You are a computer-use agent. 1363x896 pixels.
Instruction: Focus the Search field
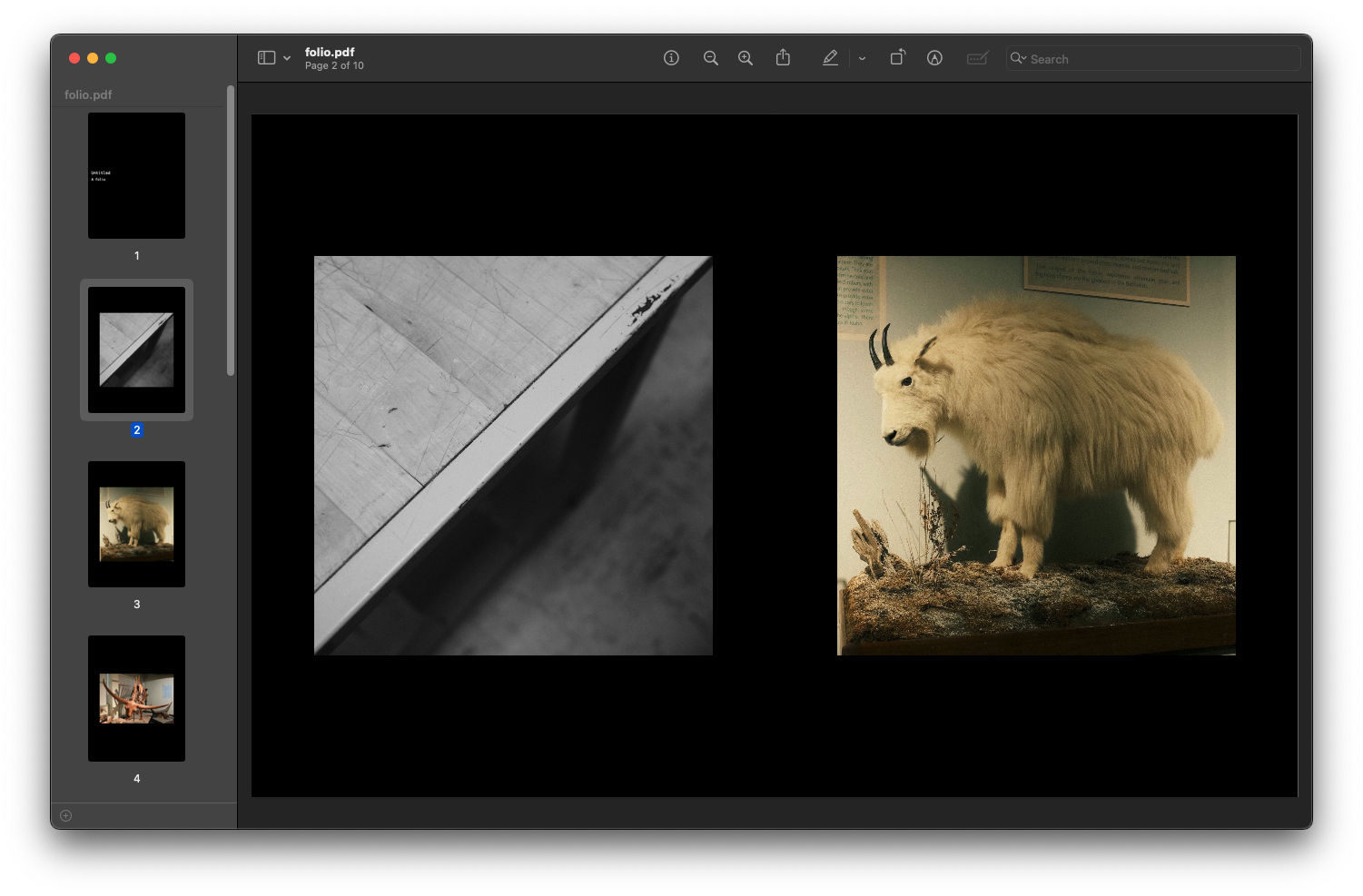[x=1153, y=58]
